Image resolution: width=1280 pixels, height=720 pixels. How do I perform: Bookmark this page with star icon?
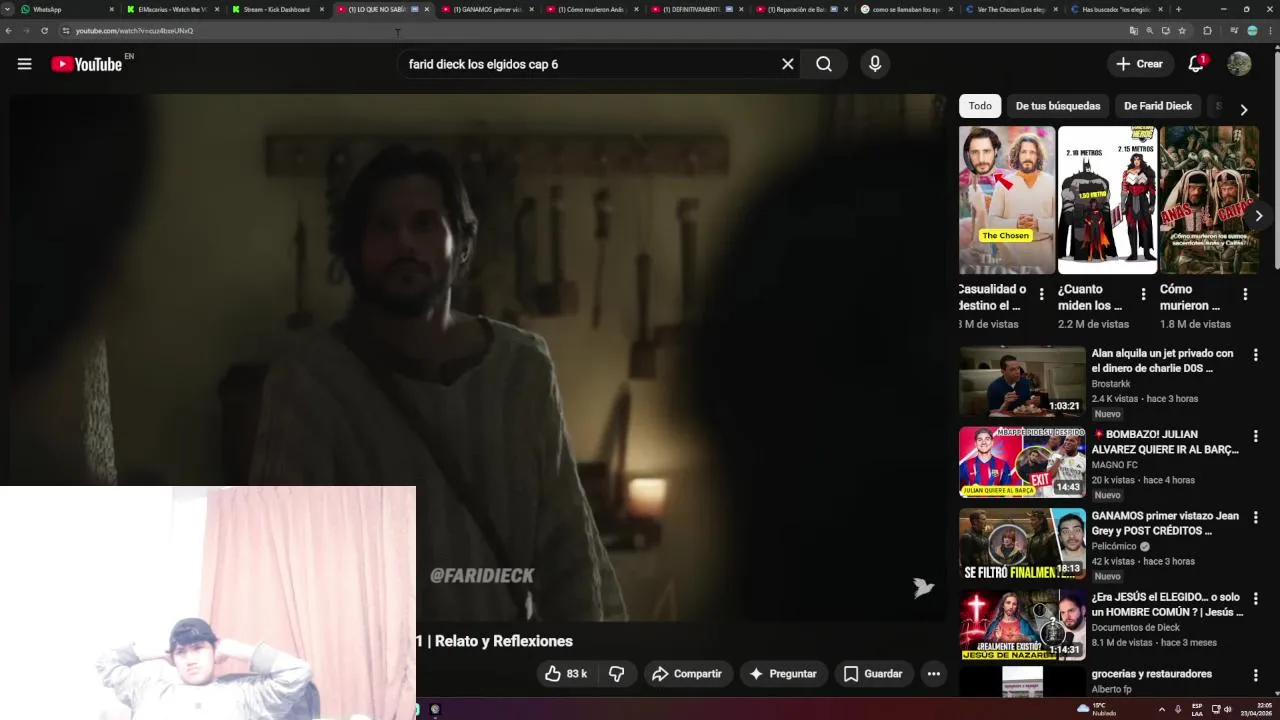1182,31
